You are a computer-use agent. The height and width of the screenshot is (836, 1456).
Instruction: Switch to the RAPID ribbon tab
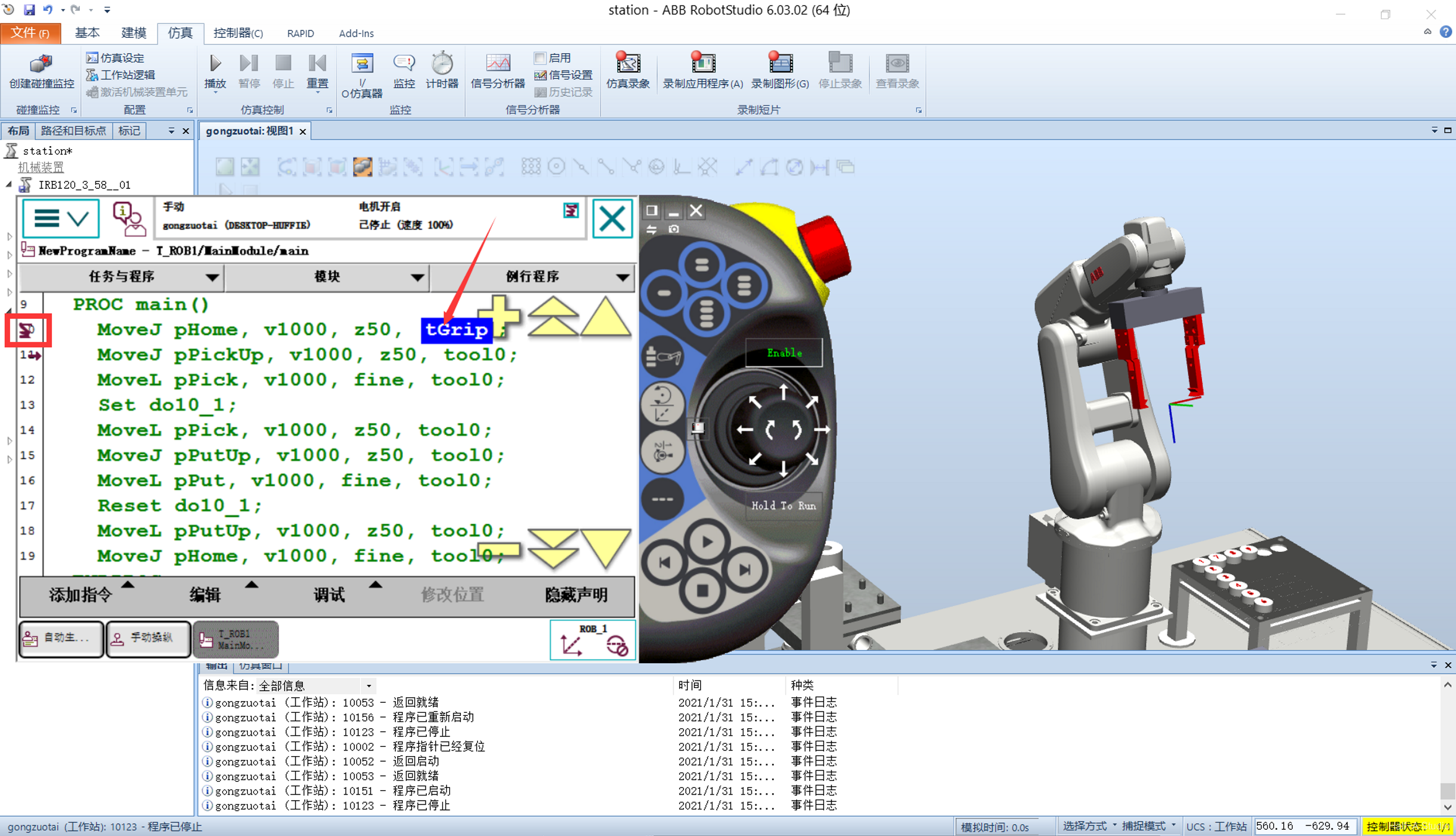point(300,33)
